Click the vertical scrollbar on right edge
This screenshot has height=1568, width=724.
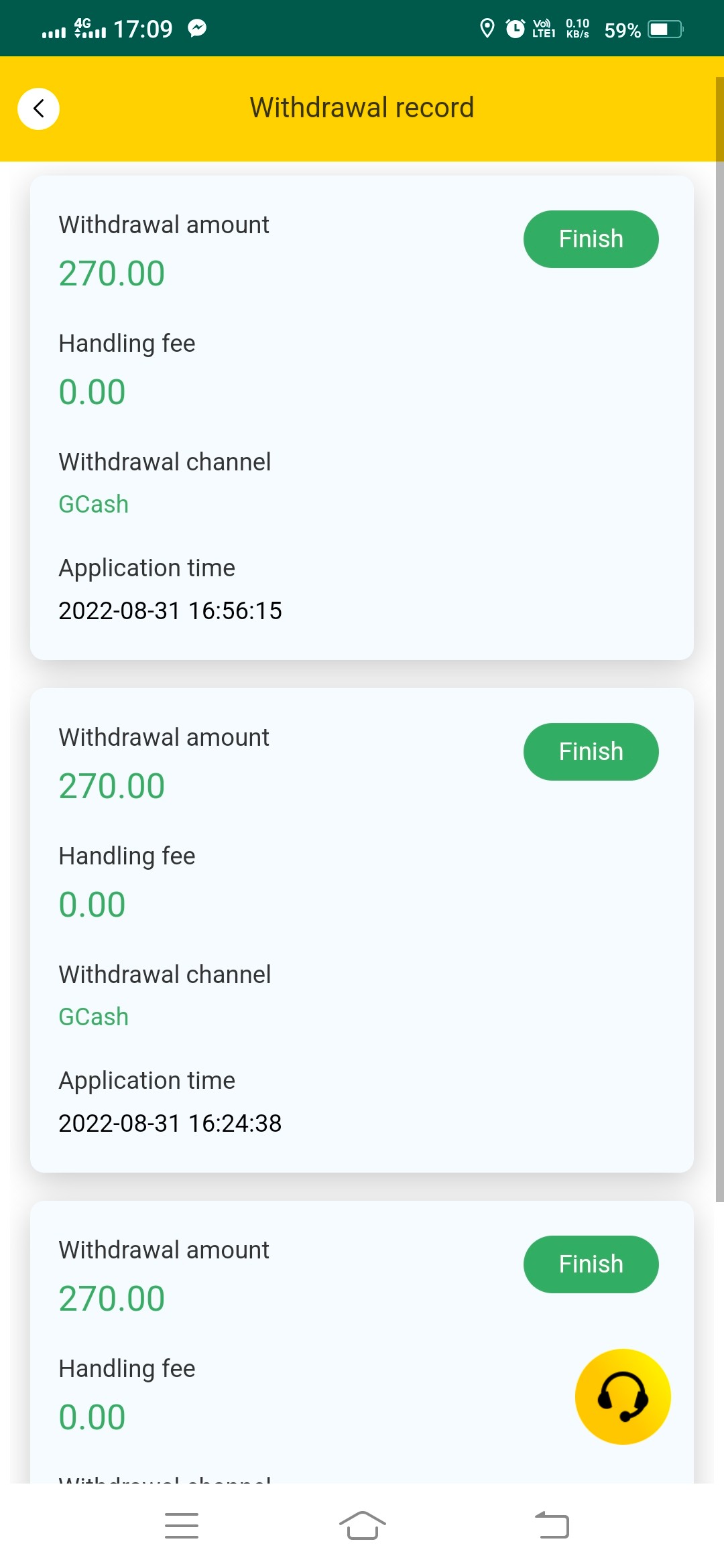(x=720, y=640)
